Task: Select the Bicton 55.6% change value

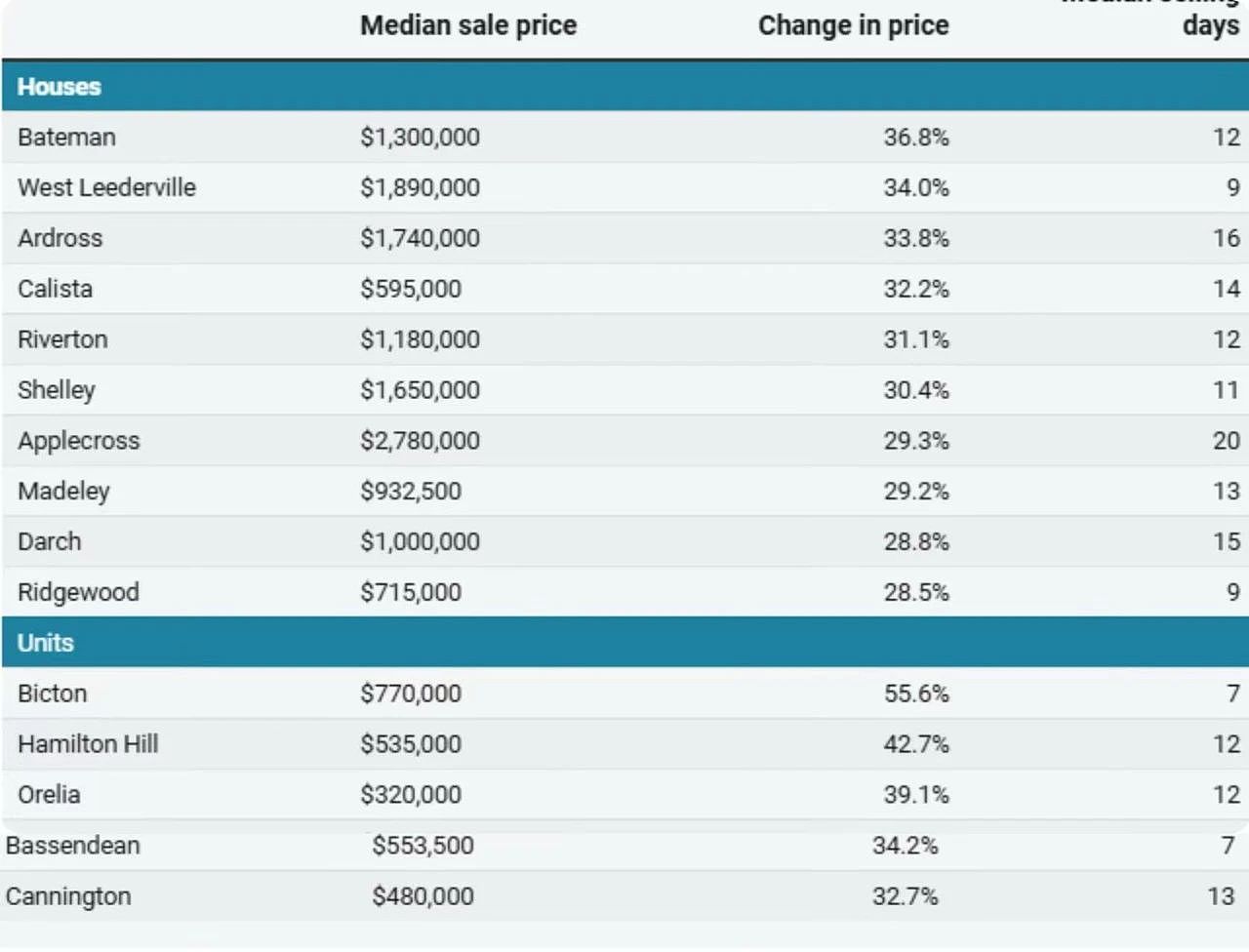Action: click(x=916, y=694)
